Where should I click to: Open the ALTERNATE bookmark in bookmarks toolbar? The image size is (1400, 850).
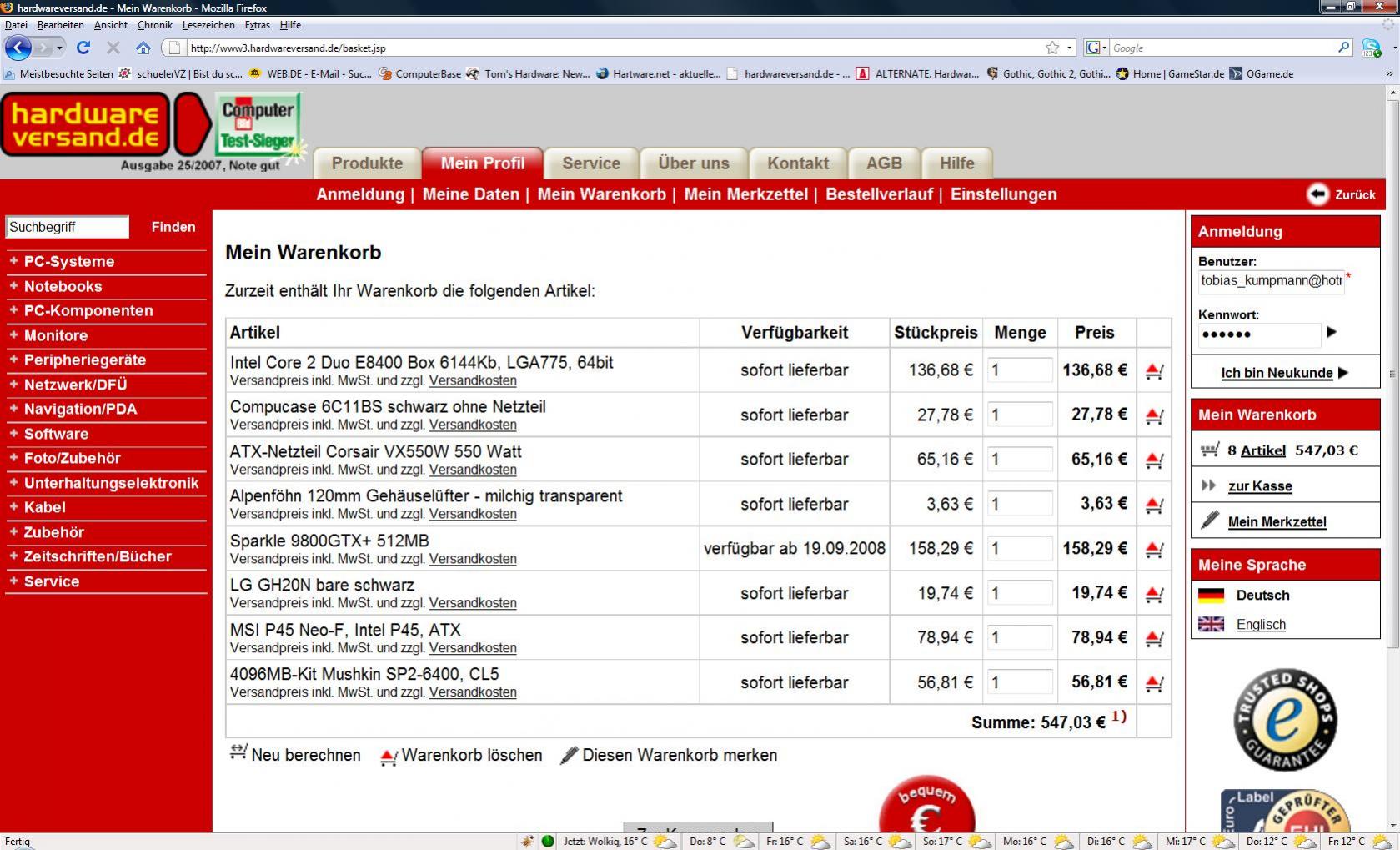917,73
